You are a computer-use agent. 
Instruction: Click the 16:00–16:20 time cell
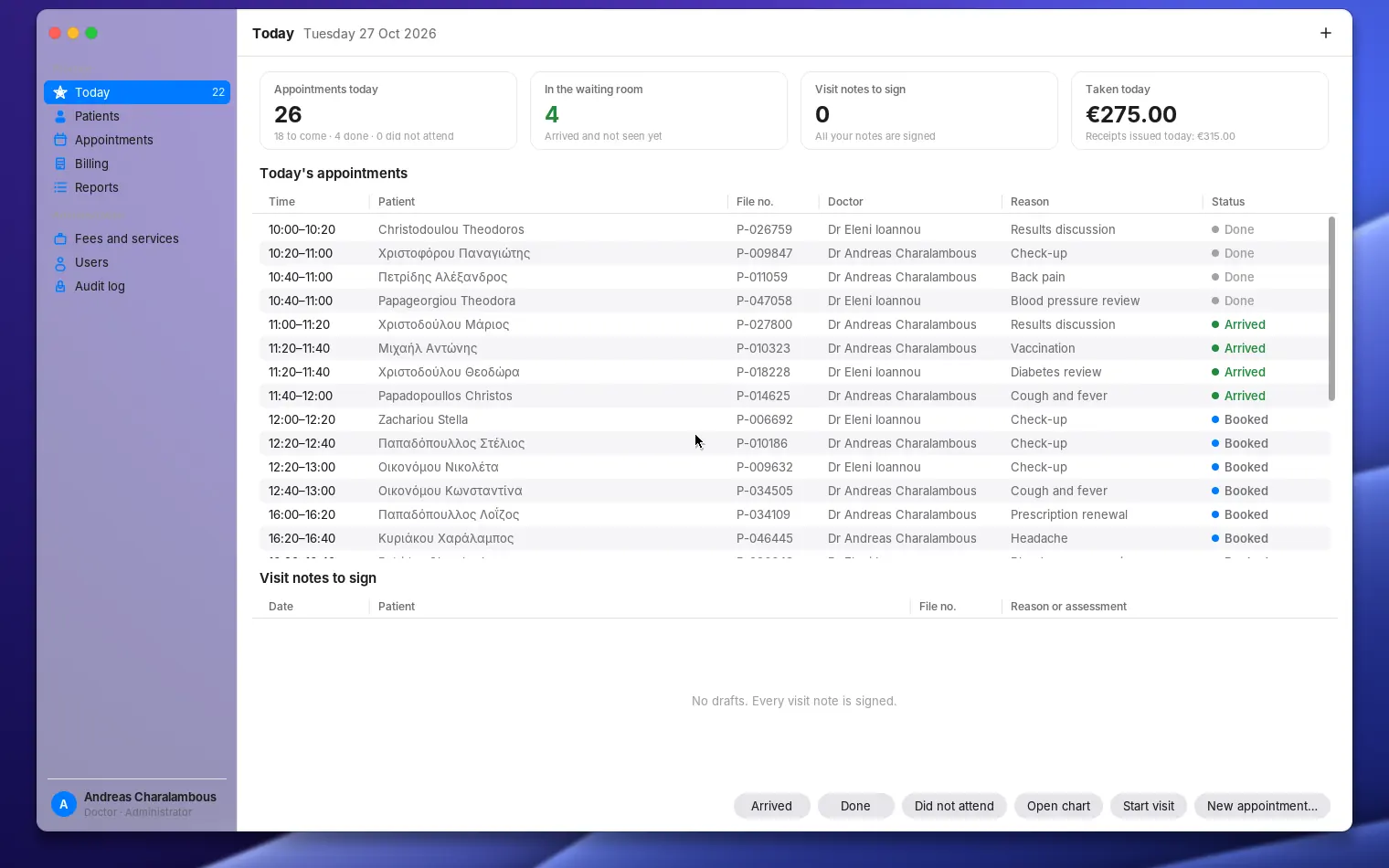[x=302, y=514]
